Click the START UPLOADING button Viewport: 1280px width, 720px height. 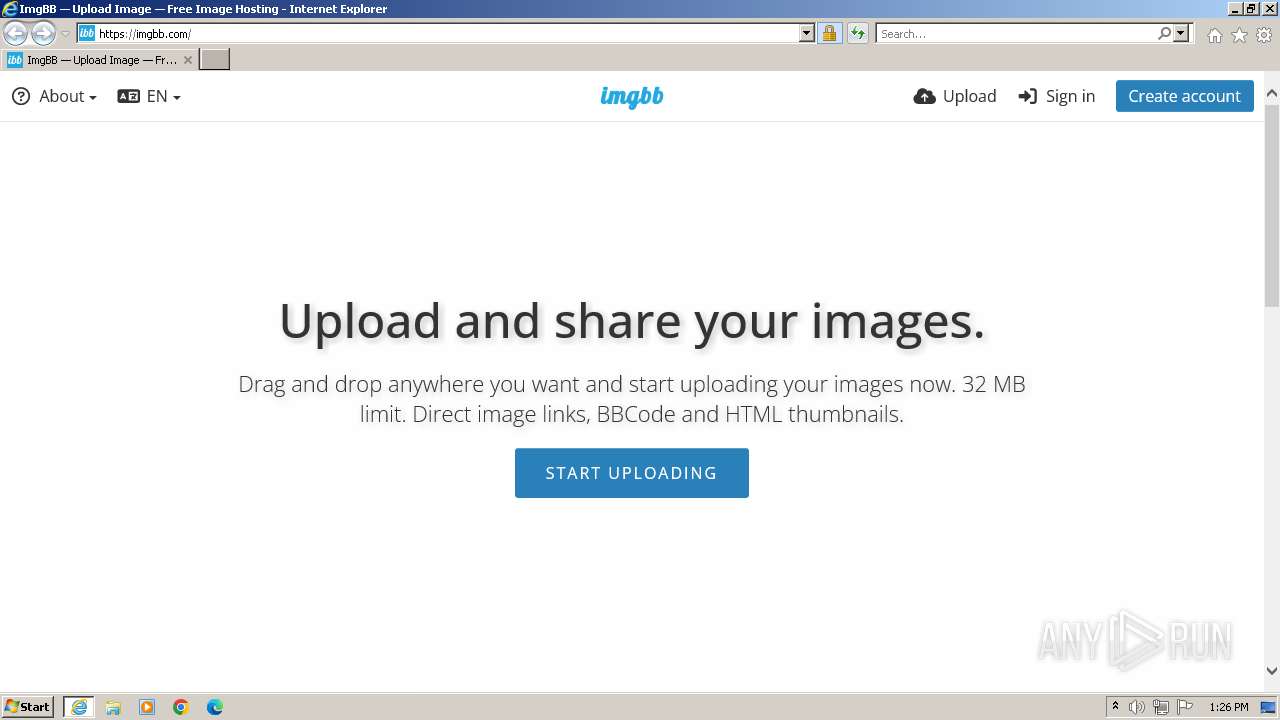tap(632, 473)
